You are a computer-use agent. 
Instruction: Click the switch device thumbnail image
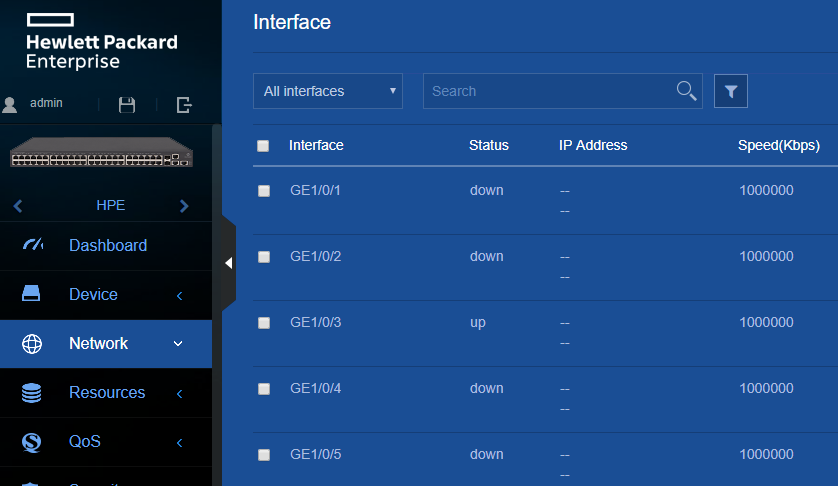coord(102,152)
